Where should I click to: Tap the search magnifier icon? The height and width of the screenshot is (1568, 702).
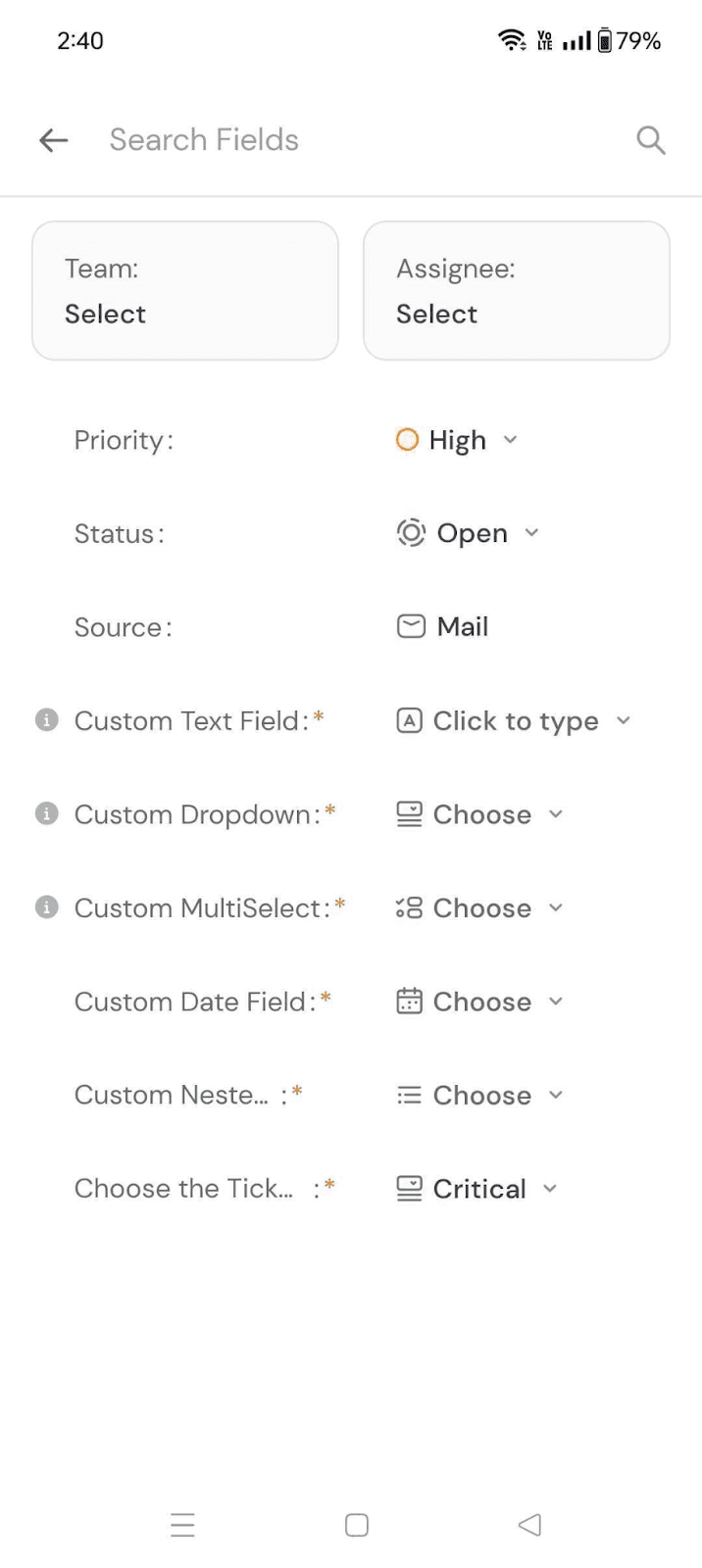tap(651, 140)
